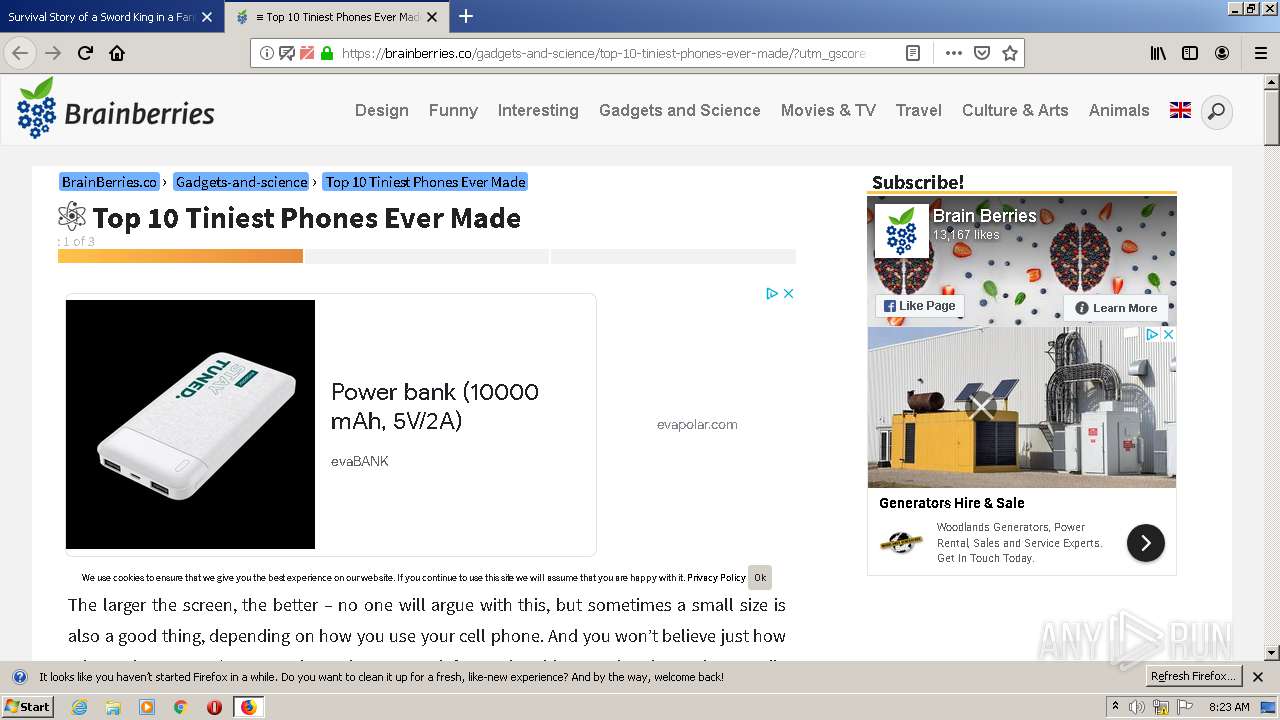The image size is (1280, 720).
Task: Visit evapolar.com from the ad
Action: tap(697, 424)
